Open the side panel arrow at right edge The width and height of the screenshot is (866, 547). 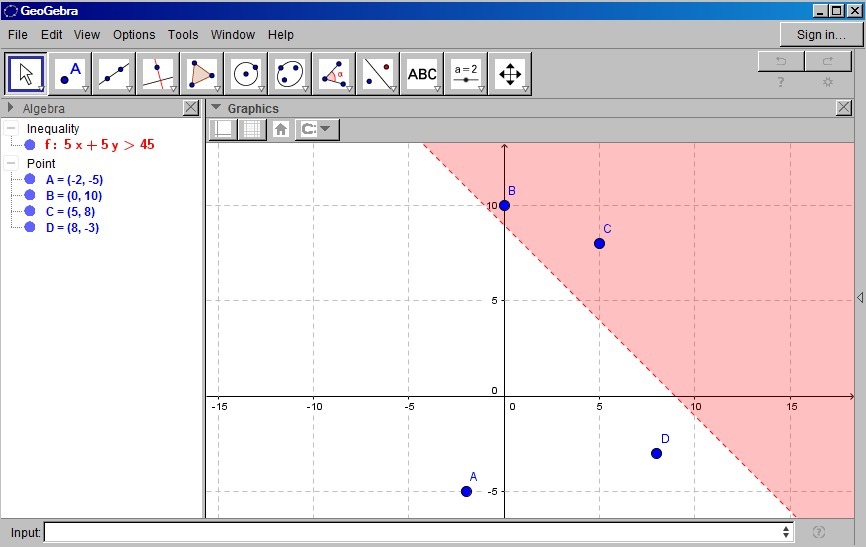[860, 297]
